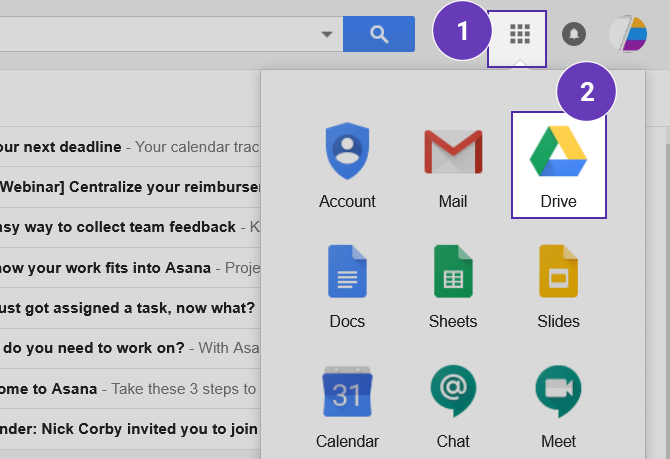Open 'your work fits into Asana' email
Screen dimensions: 670x459
click(x=130, y=268)
